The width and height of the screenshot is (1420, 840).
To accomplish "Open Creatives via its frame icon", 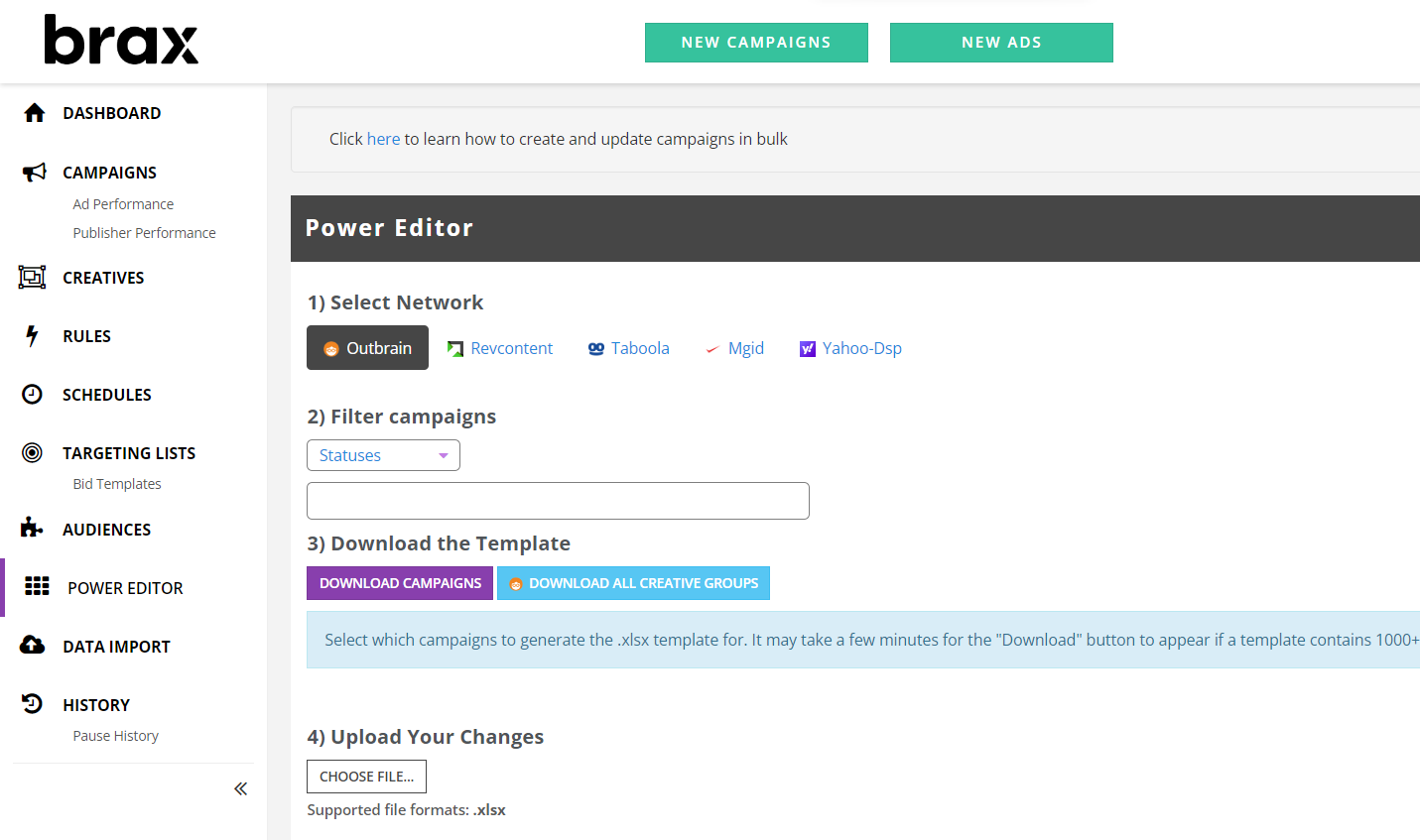I will 33,278.
